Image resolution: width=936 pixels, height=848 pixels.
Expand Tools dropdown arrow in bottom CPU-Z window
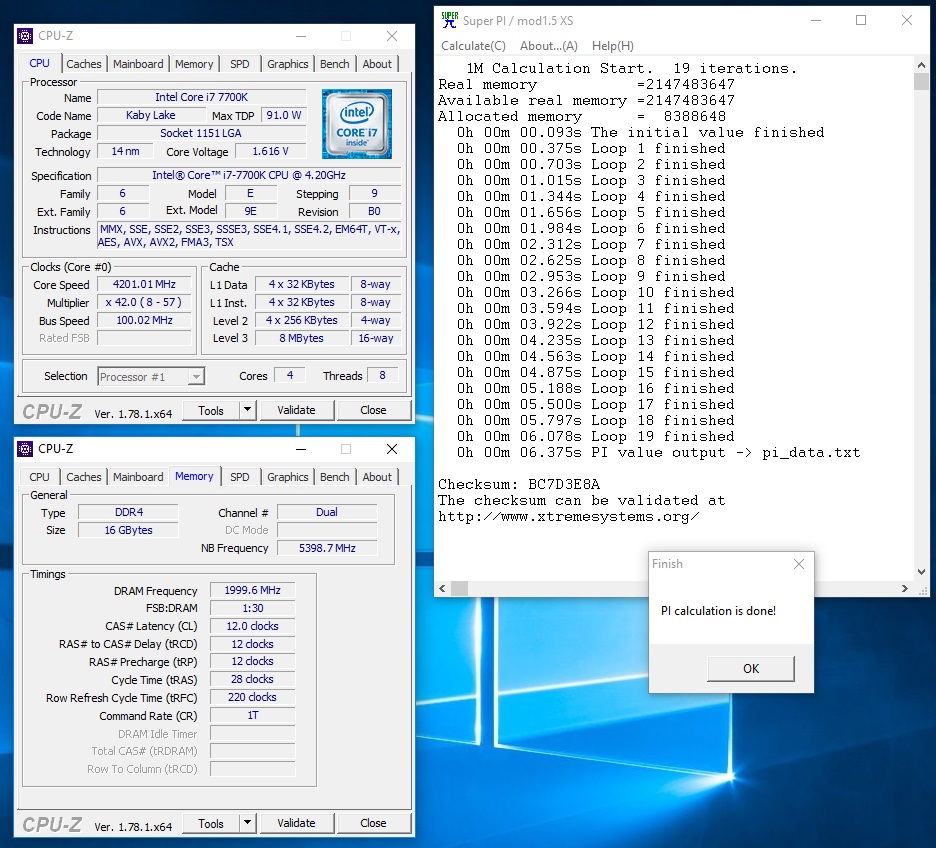tap(248, 823)
